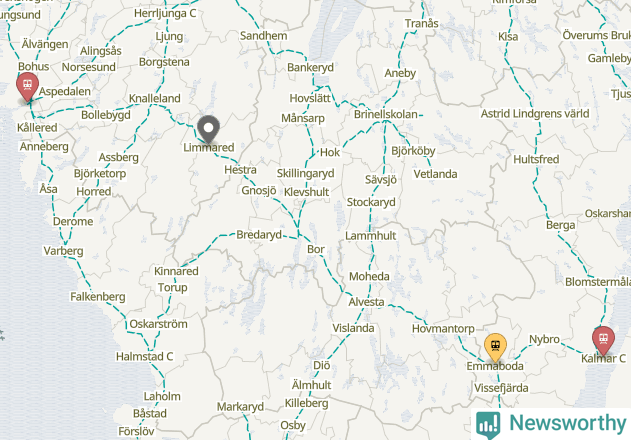The height and width of the screenshot is (440, 631).
Task: Open the Newsworthy text link
Action: pos(567,423)
